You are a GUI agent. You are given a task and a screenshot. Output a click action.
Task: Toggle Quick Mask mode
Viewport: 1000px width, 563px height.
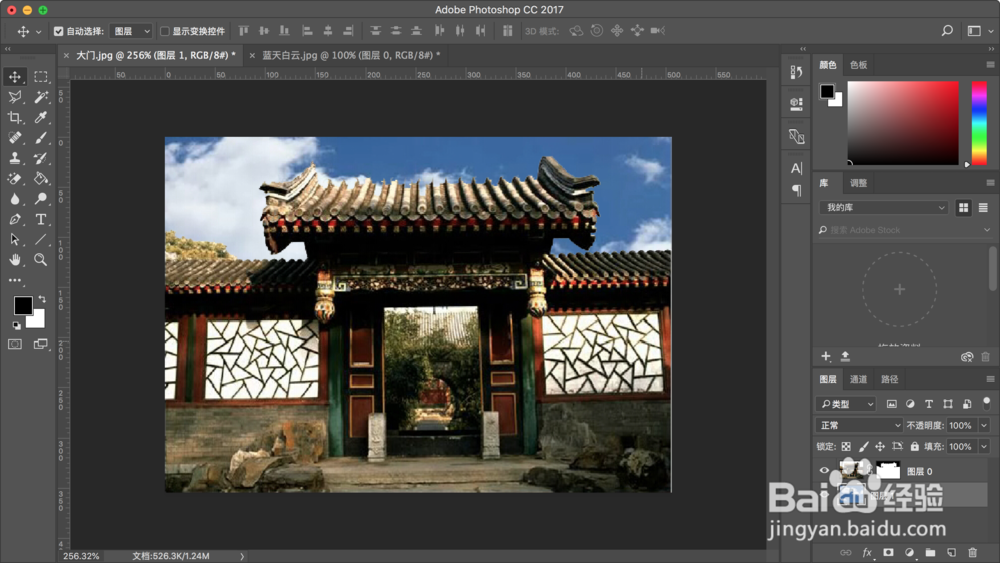pyautogui.click(x=15, y=344)
